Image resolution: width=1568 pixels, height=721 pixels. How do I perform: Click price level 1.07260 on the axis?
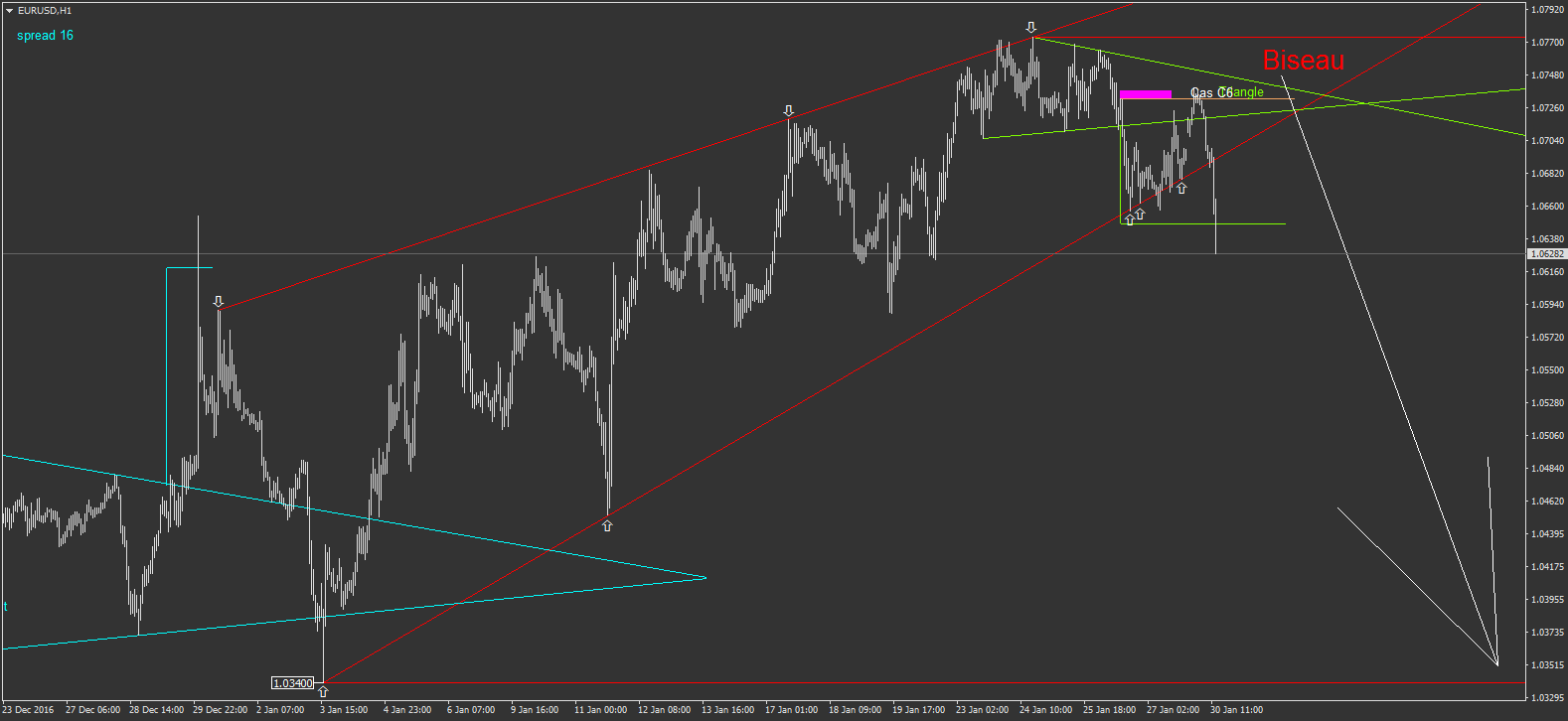1549,108
